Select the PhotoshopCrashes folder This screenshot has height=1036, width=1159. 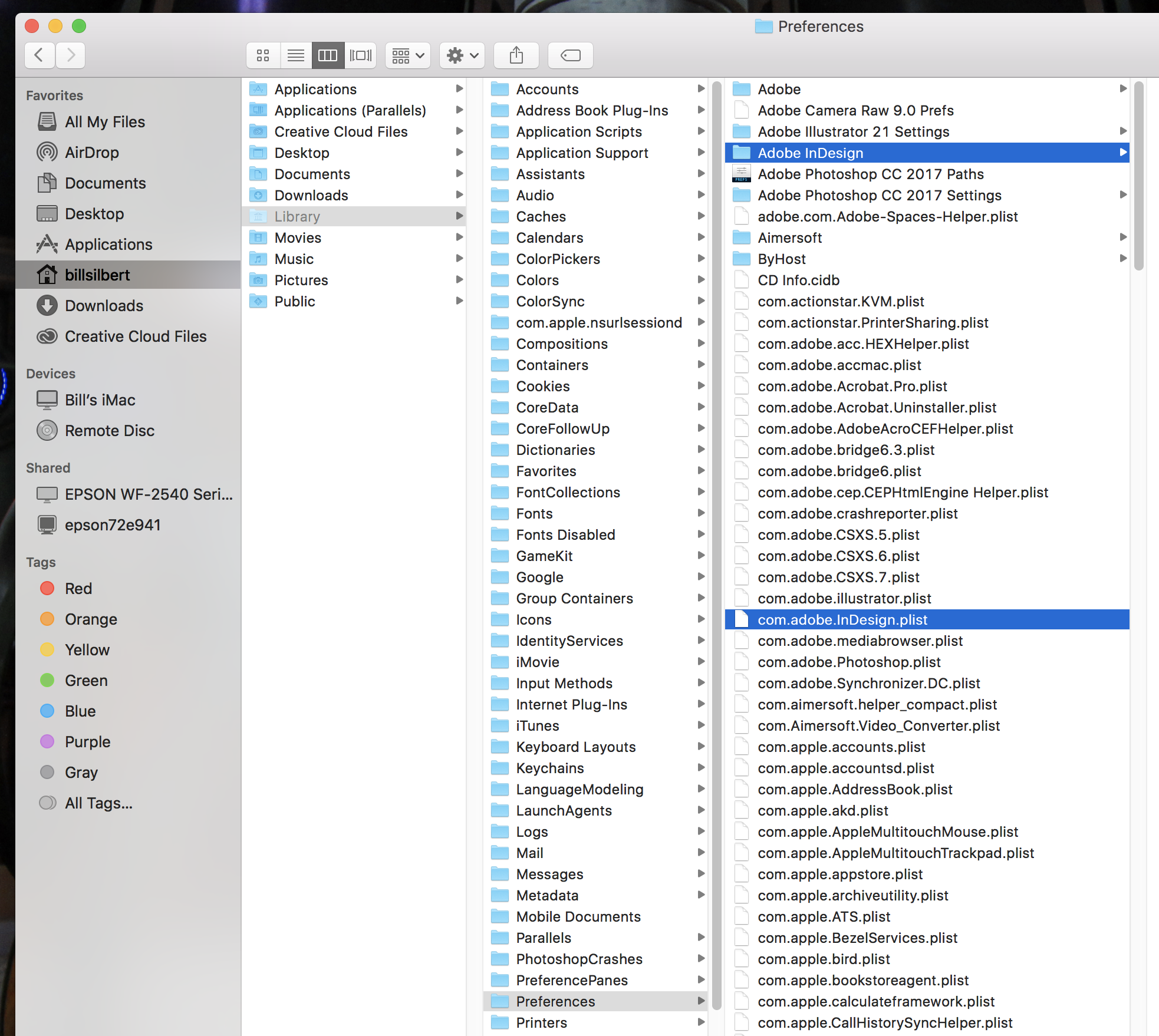(595, 959)
